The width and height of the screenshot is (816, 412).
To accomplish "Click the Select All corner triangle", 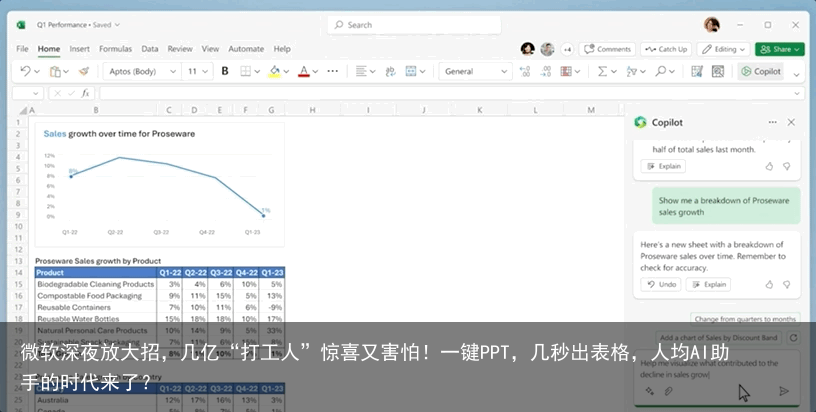I will coord(22,110).
